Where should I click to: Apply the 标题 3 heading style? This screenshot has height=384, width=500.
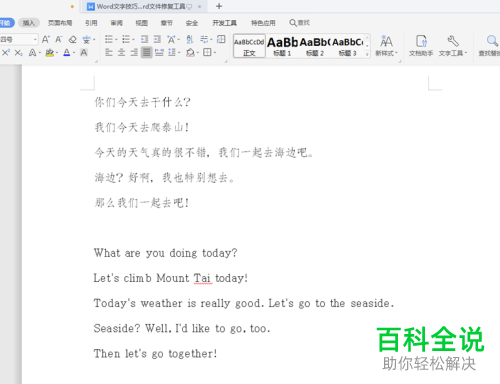(348, 46)
